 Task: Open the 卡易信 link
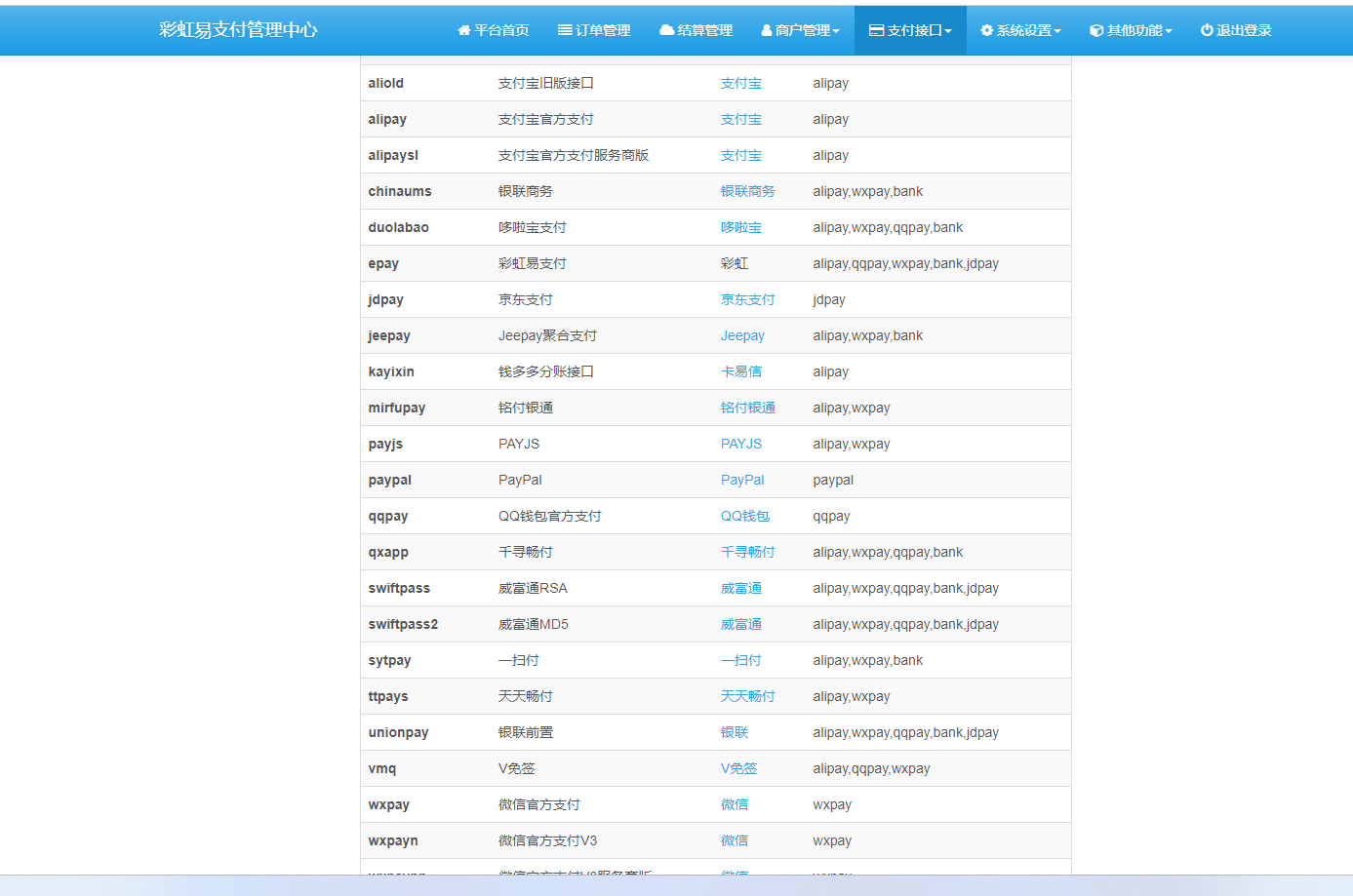pos(741,372)
